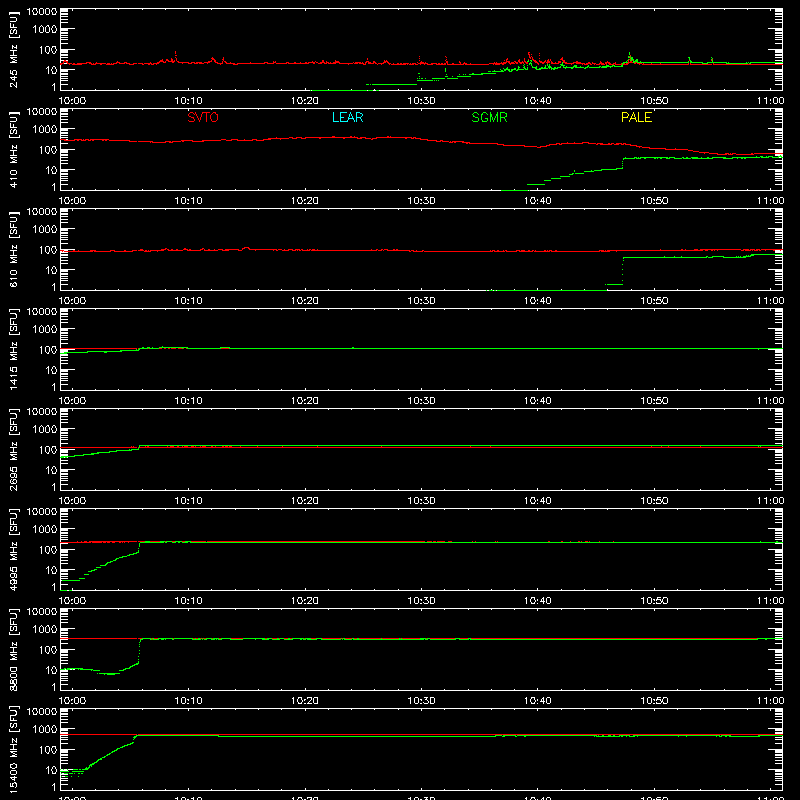Click 10:10 label under the 245 MHz plot

[x=188, y=101]
